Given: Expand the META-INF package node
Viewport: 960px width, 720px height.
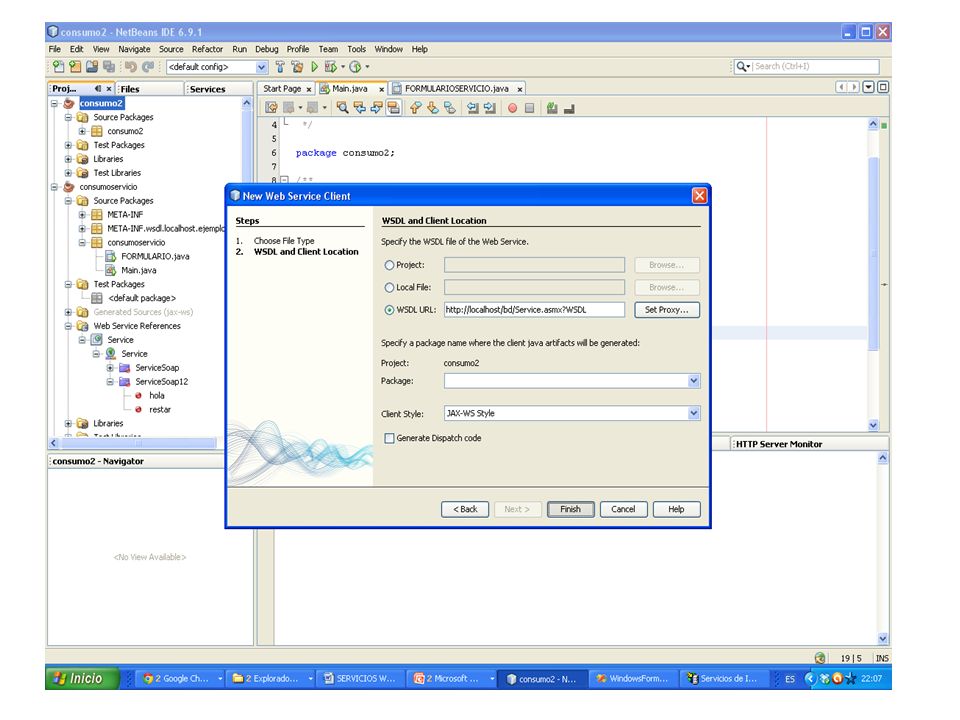Looking at the screenshot, I should coord(83,215).
